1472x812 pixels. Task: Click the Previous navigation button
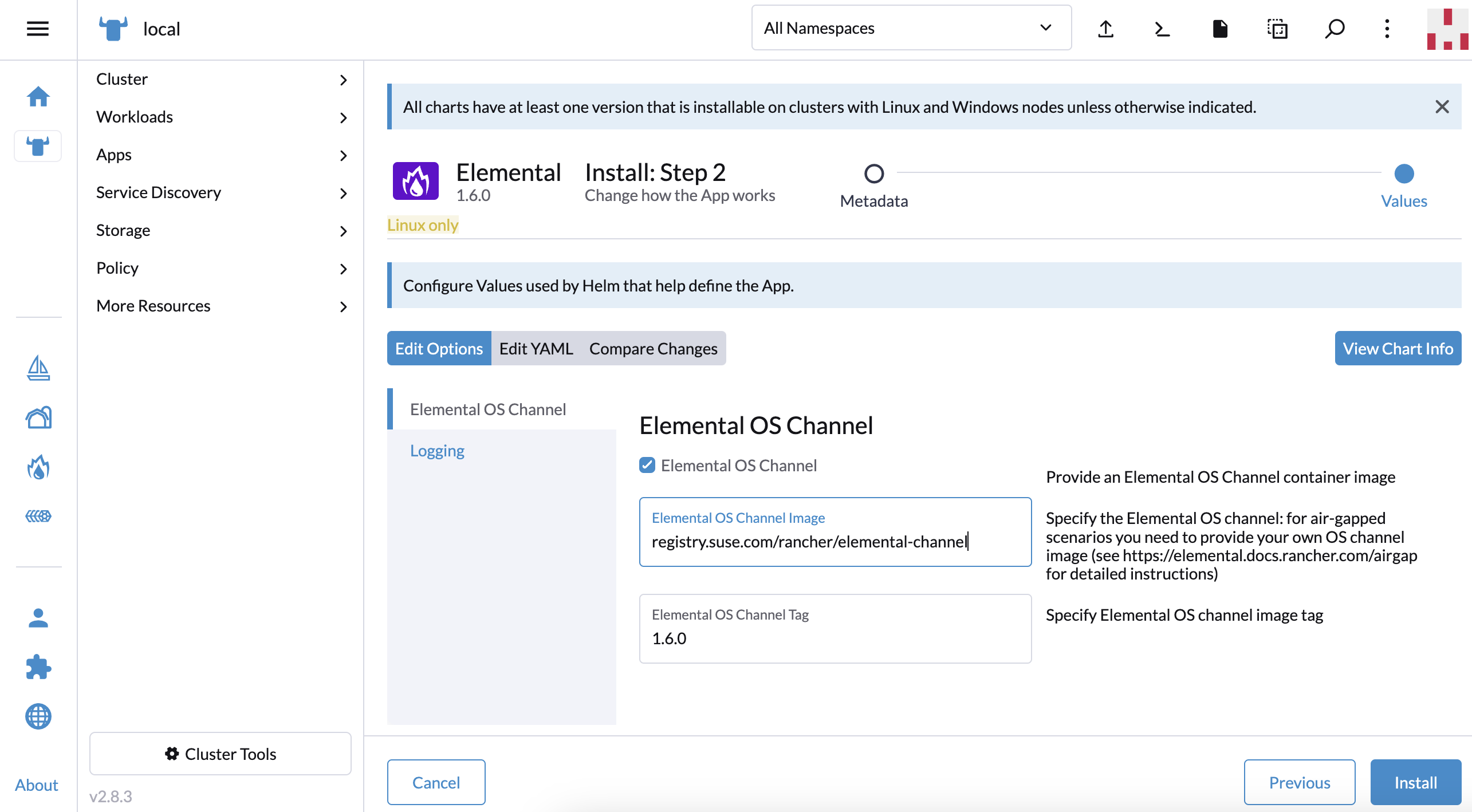1298,782
